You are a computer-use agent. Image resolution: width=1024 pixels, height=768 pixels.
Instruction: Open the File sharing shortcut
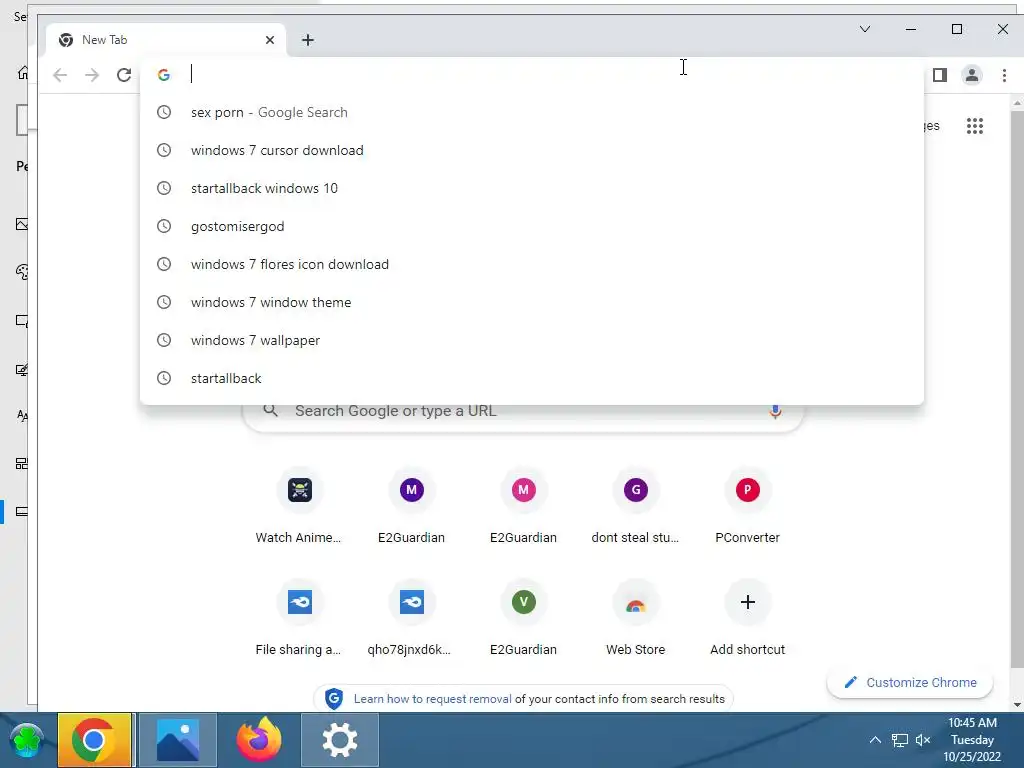(x=298, y=620)
